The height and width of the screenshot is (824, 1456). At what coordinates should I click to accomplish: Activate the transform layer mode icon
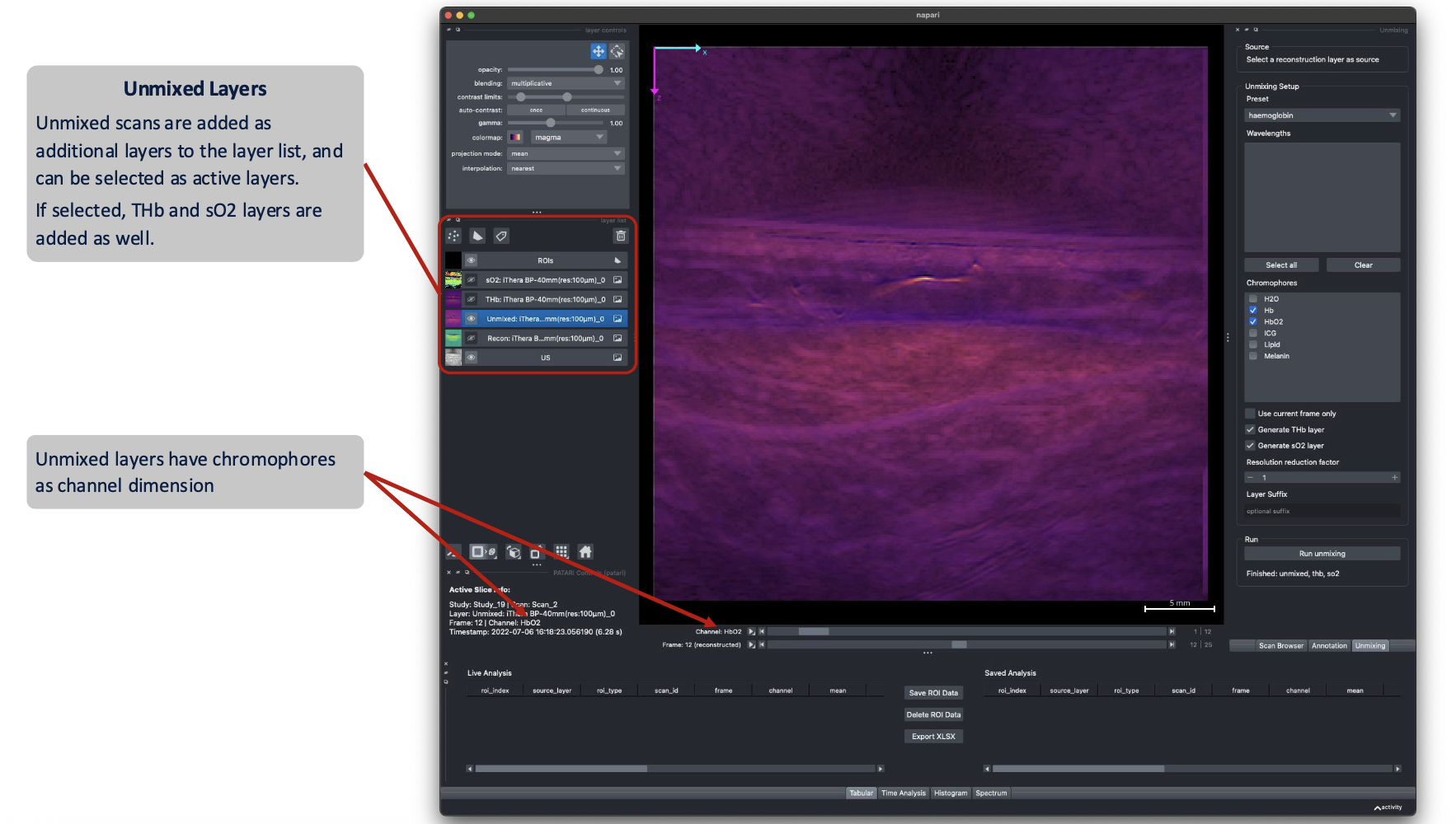pos(617,52)
